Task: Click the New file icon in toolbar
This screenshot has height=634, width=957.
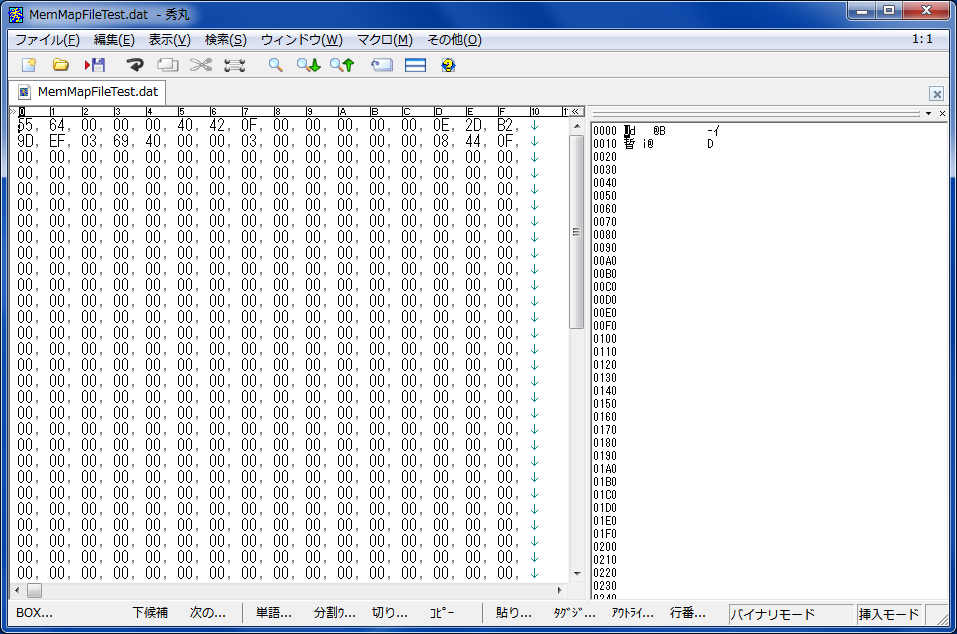Action: click(x=29, y=65)
